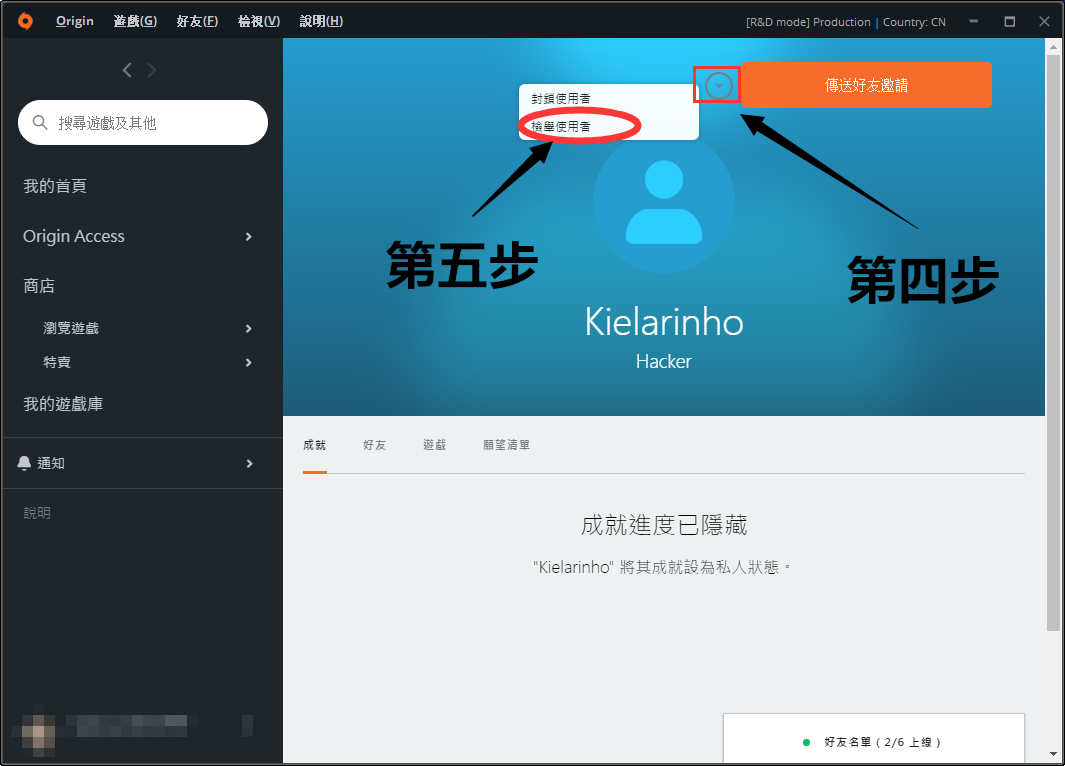Open 商店 in the sidebar
This screenshot has height=766, width=1065.
[x=39, y=286]
